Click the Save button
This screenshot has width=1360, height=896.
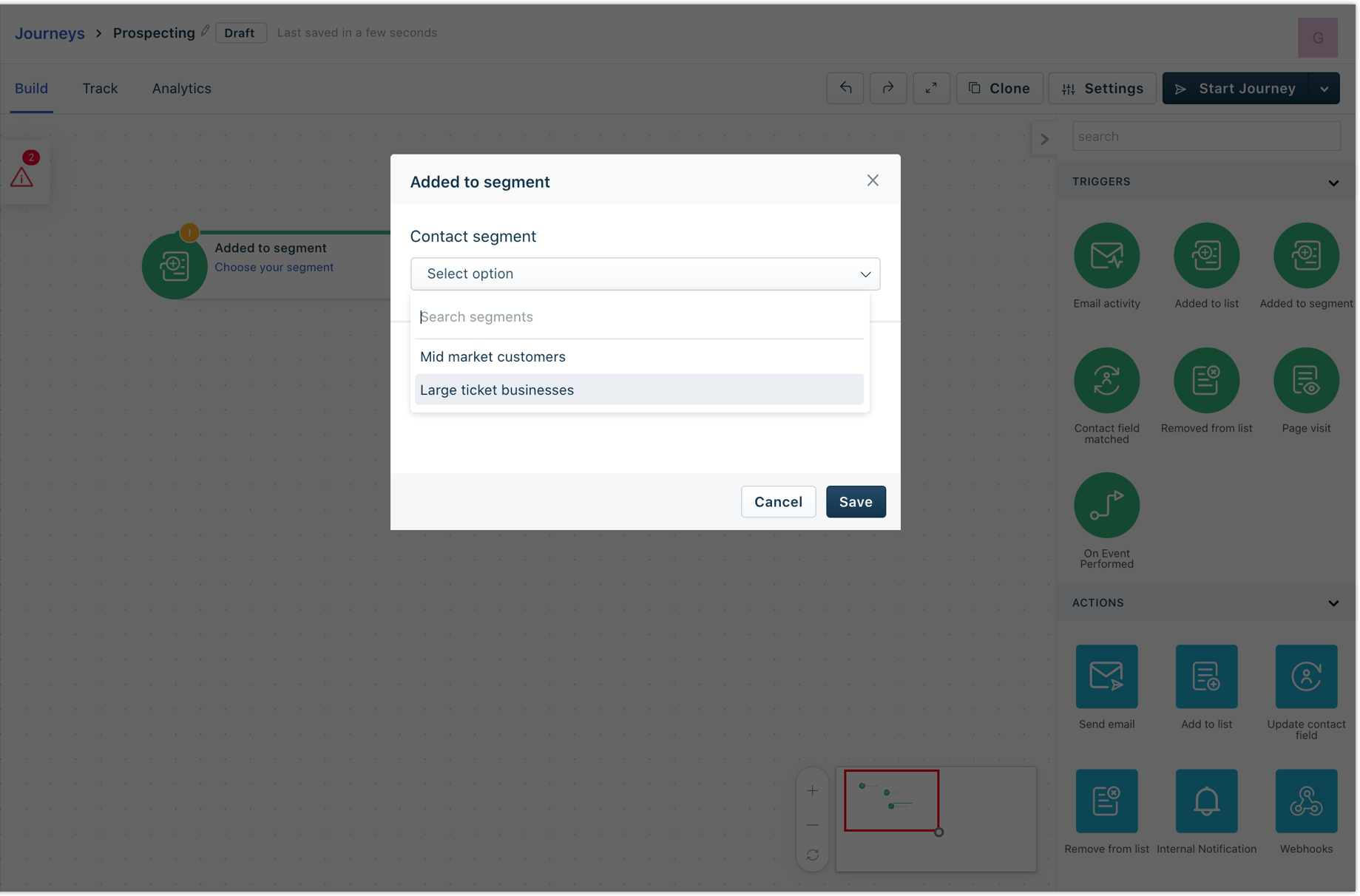point(856,502)
